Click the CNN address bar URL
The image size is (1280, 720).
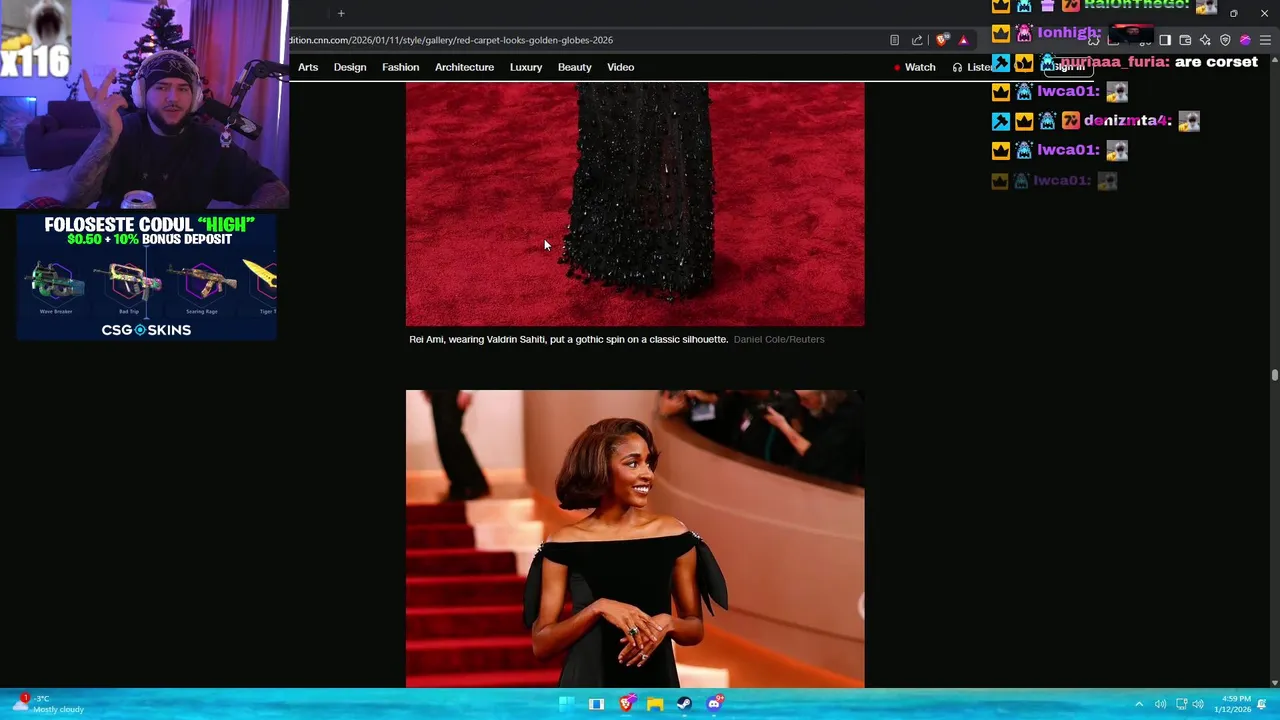tap(451, 40)
